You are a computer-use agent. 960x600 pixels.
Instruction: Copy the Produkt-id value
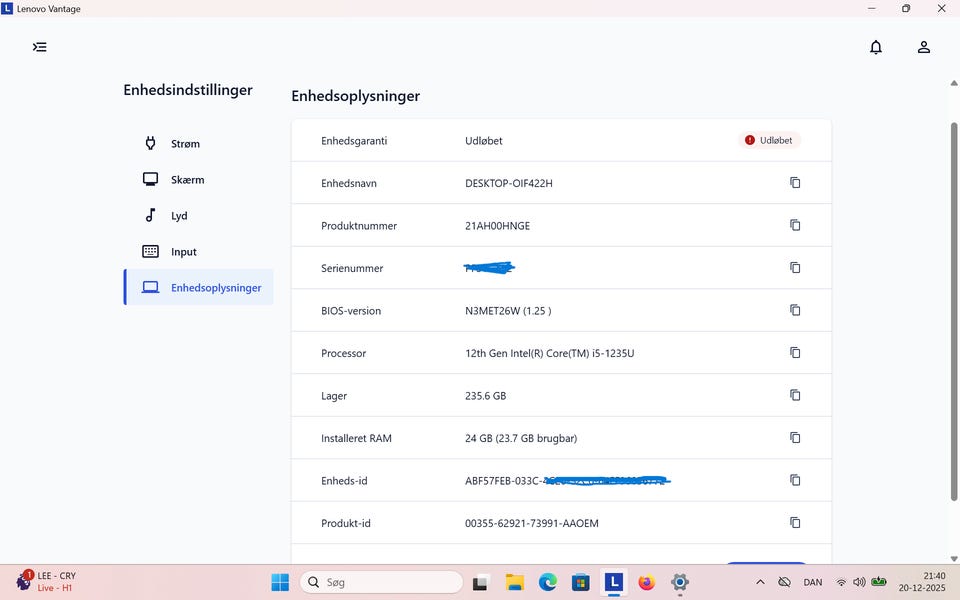[x=795, y=523]
